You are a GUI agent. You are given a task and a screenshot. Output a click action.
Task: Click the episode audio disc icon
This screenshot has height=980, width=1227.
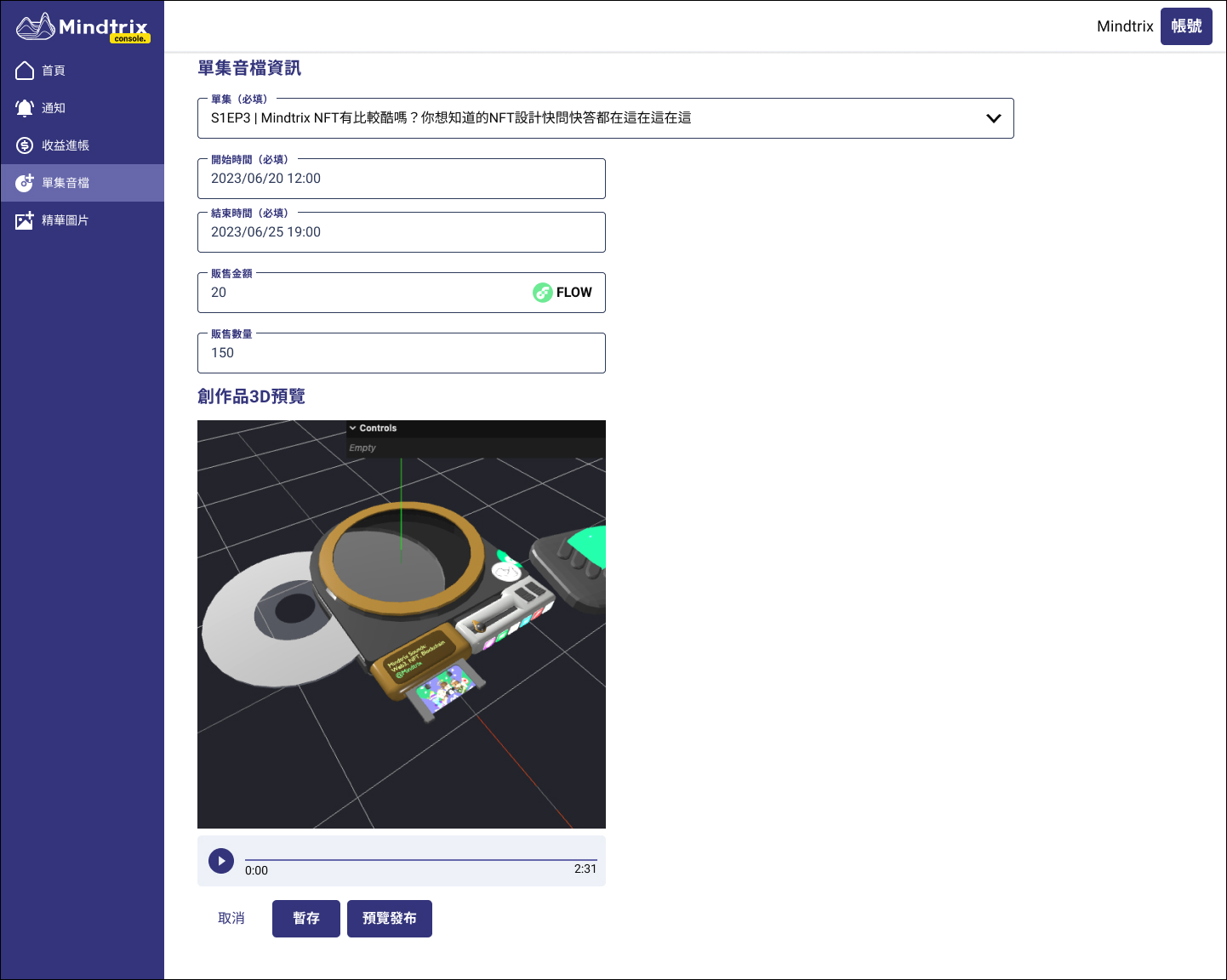click(x=25, y=183)
